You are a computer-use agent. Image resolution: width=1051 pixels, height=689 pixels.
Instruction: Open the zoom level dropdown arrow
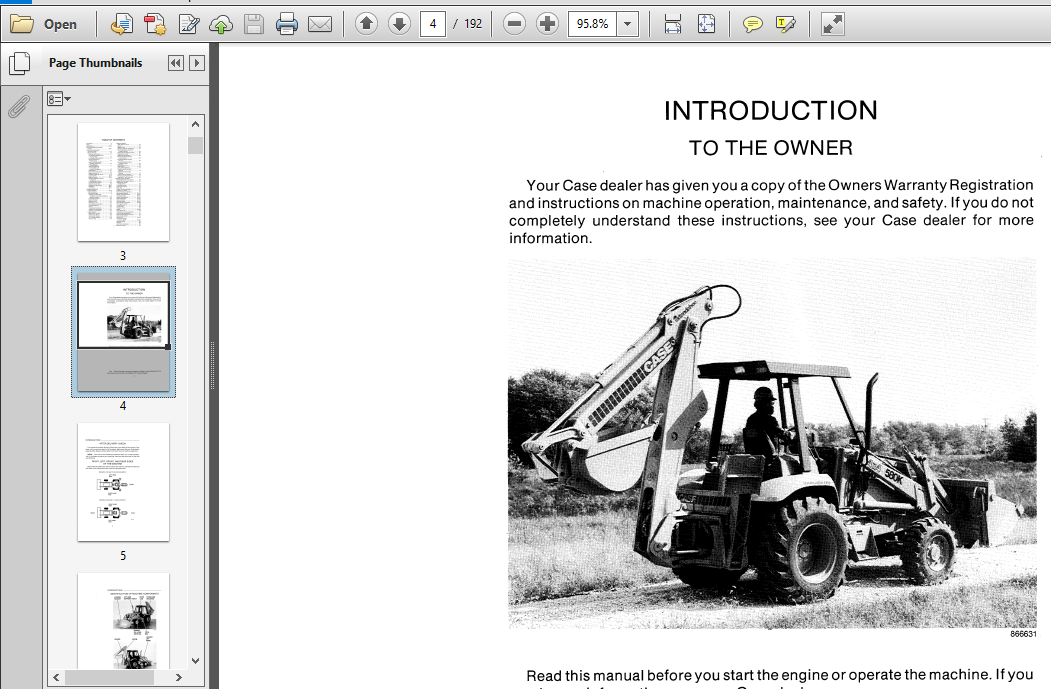point(627,24)
